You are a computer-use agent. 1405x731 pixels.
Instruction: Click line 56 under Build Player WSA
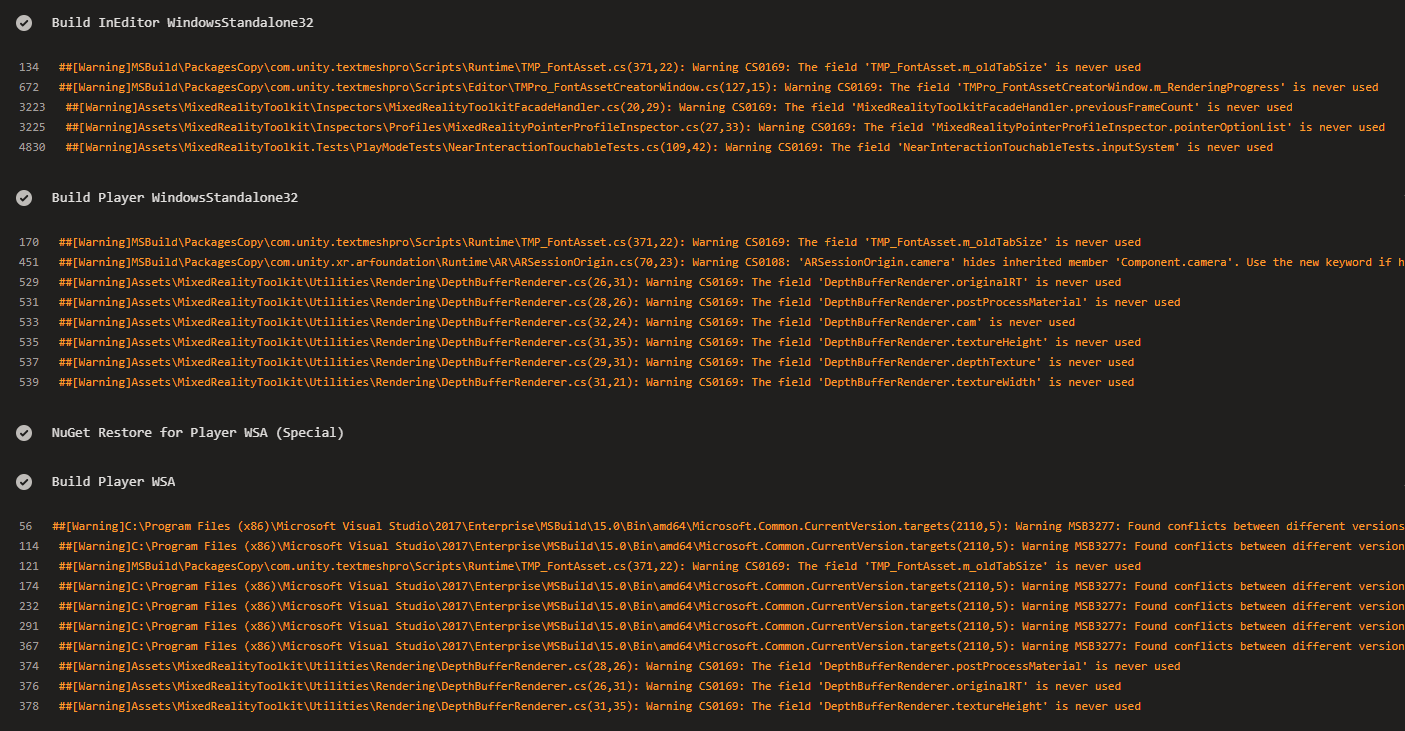point(27,524)
